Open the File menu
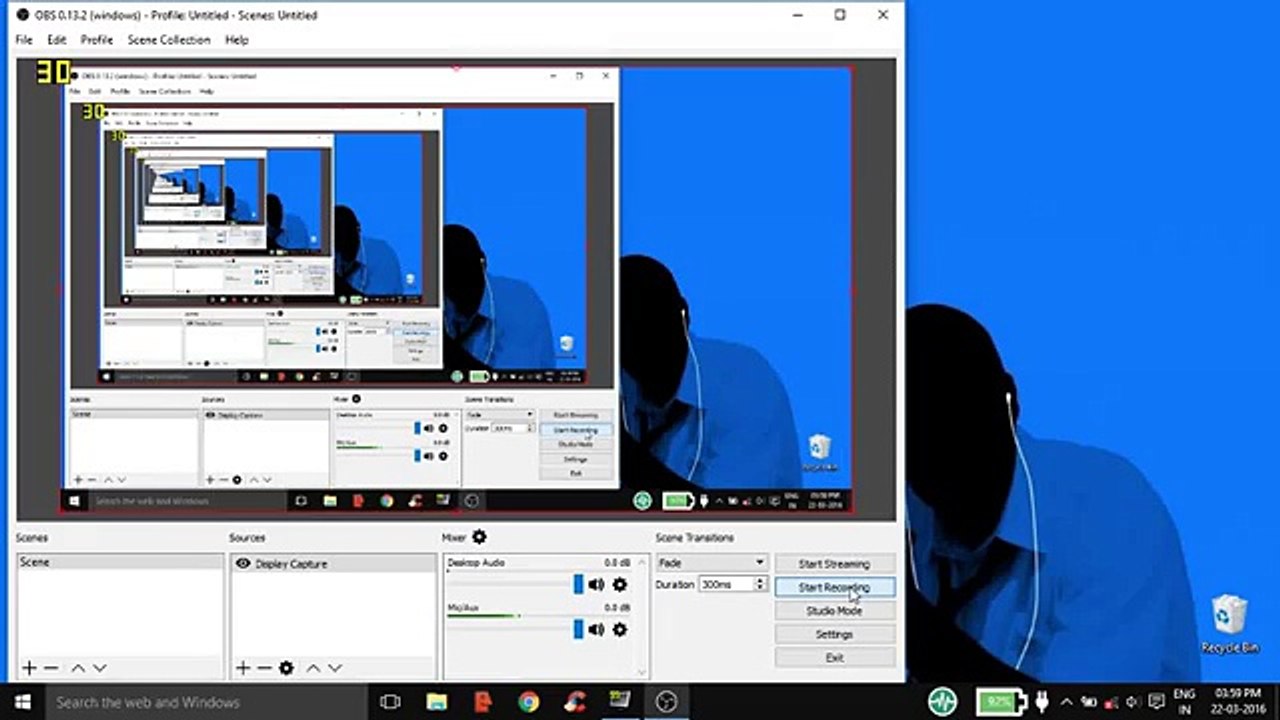Screen dimensions: 1280x720 coord(24,40)
